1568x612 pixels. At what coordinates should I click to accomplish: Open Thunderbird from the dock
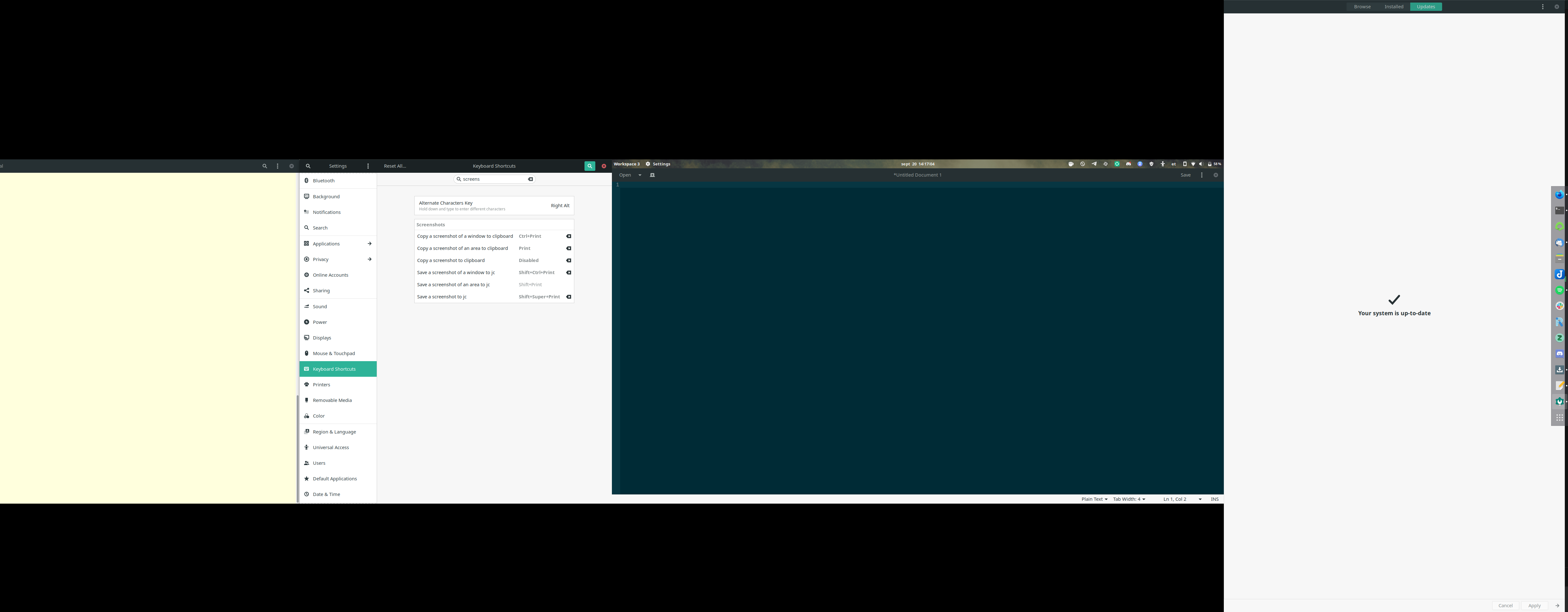point(1559,243)
